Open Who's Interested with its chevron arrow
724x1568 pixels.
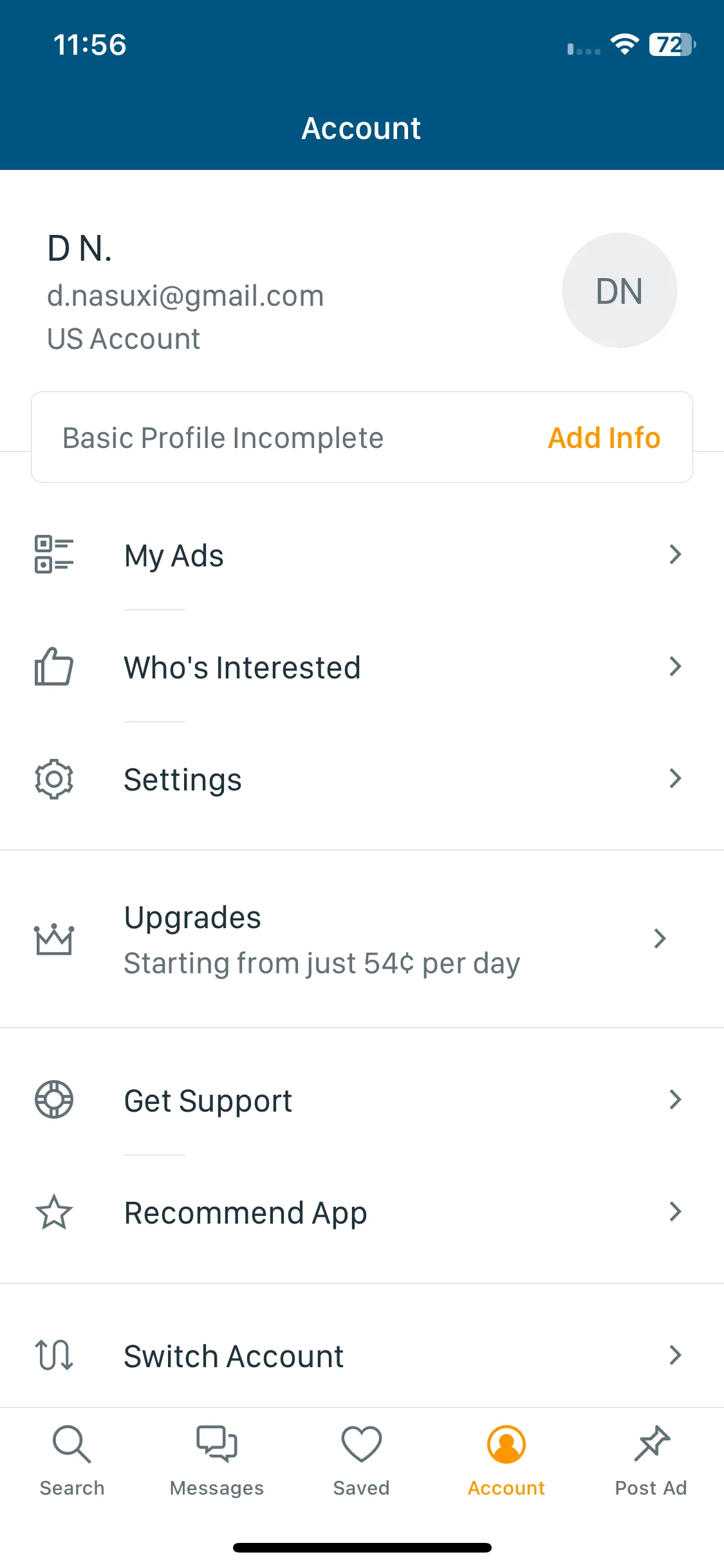(x=675, y=666)
